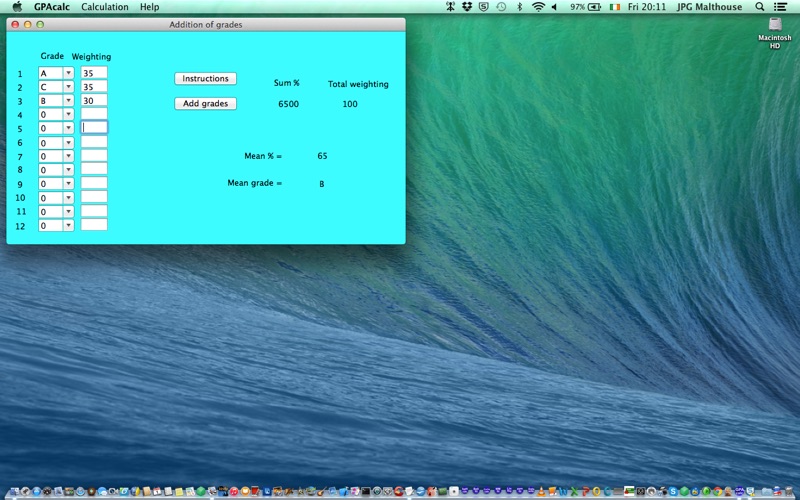Open Microsoft Word in the Dock

[563, 491]
